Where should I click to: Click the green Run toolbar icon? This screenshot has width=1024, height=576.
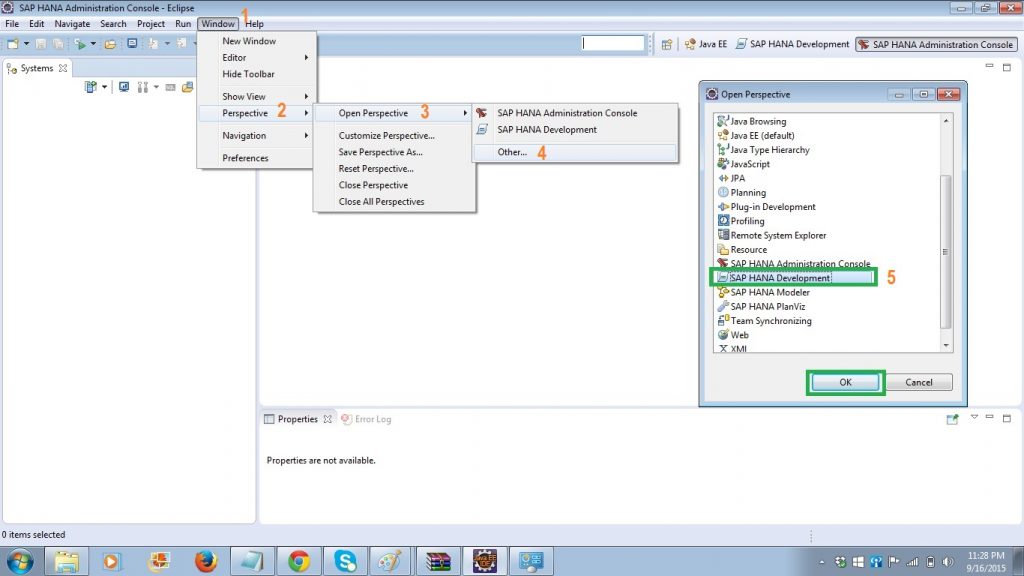tap(80, 44)
